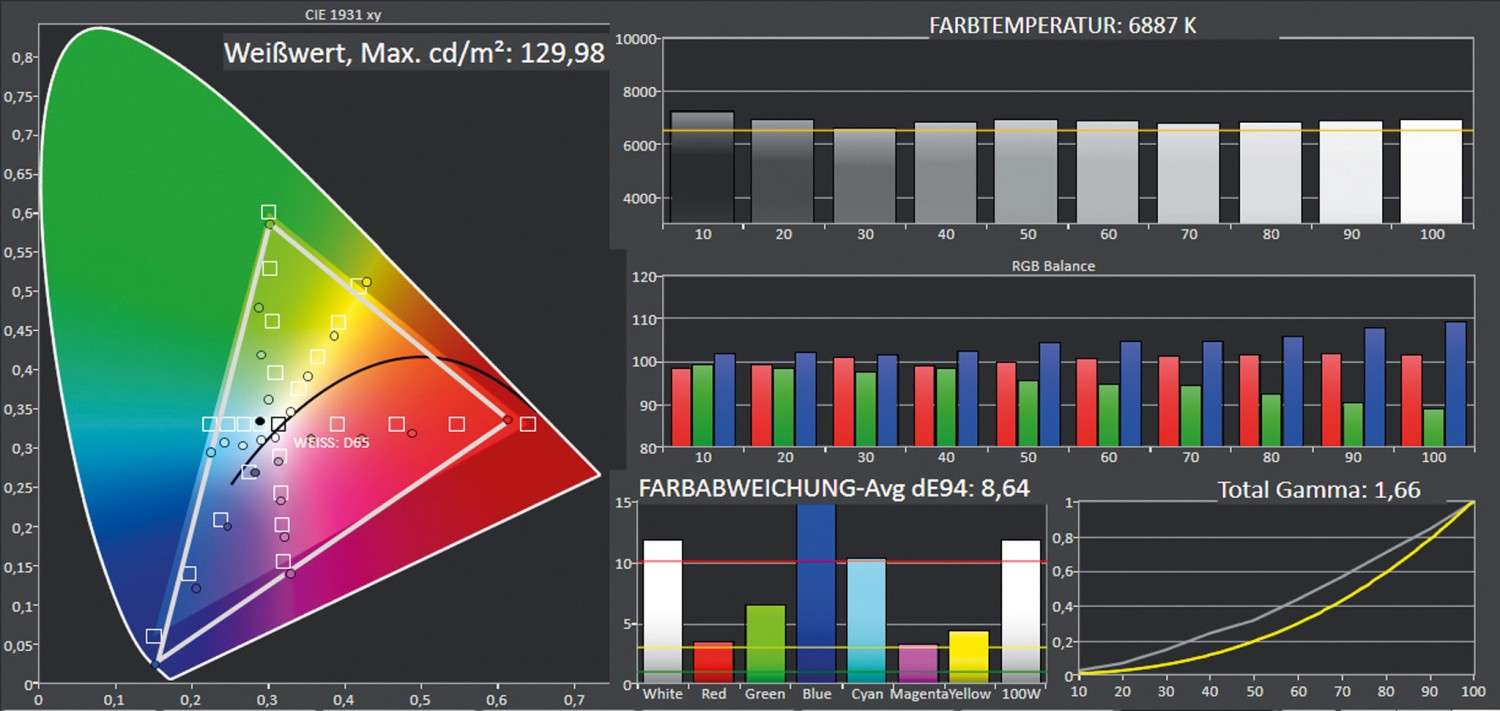
Task: Select the Magenta bar in color deviation chart
Action: point(918,664)
